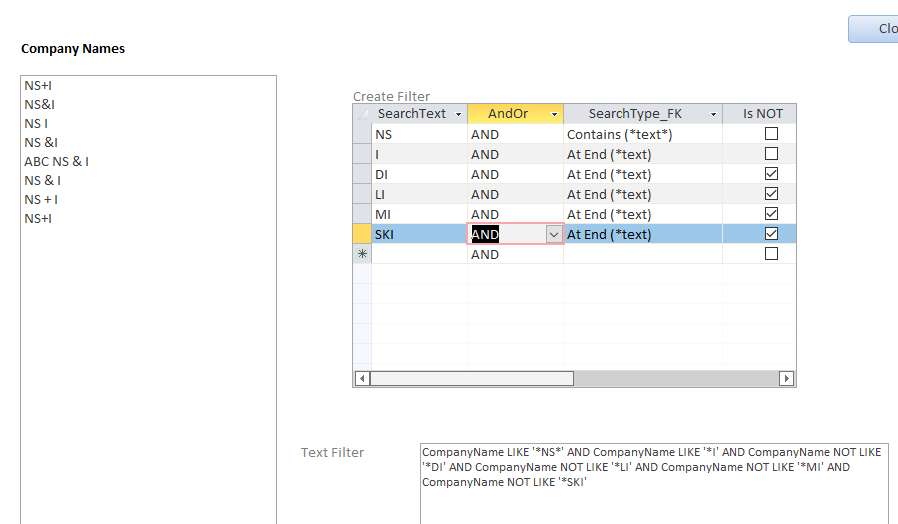Click AND cell in new record row
Image resolution: width=898 pixels, height=524 pixels.
[515, 254]
